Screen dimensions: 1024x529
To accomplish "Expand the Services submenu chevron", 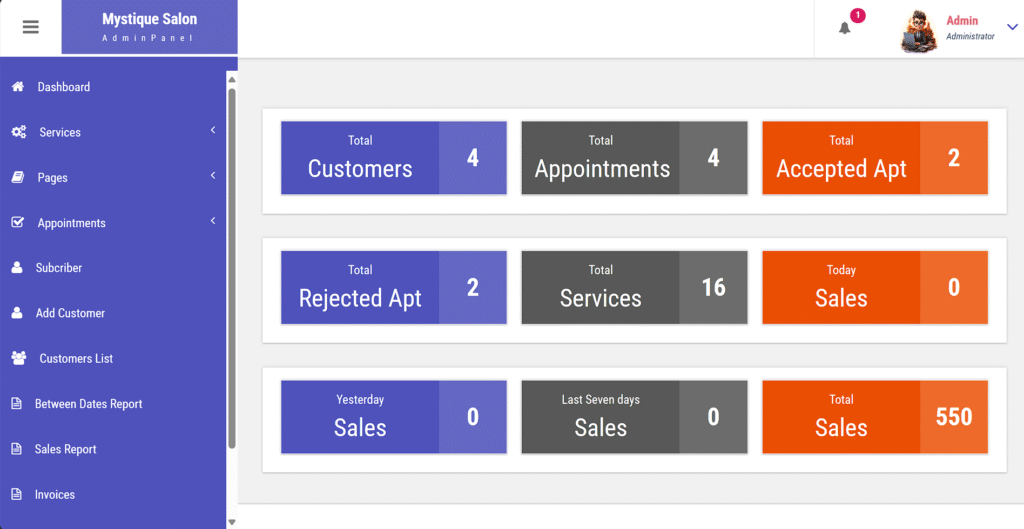I will tap(213, 131).
